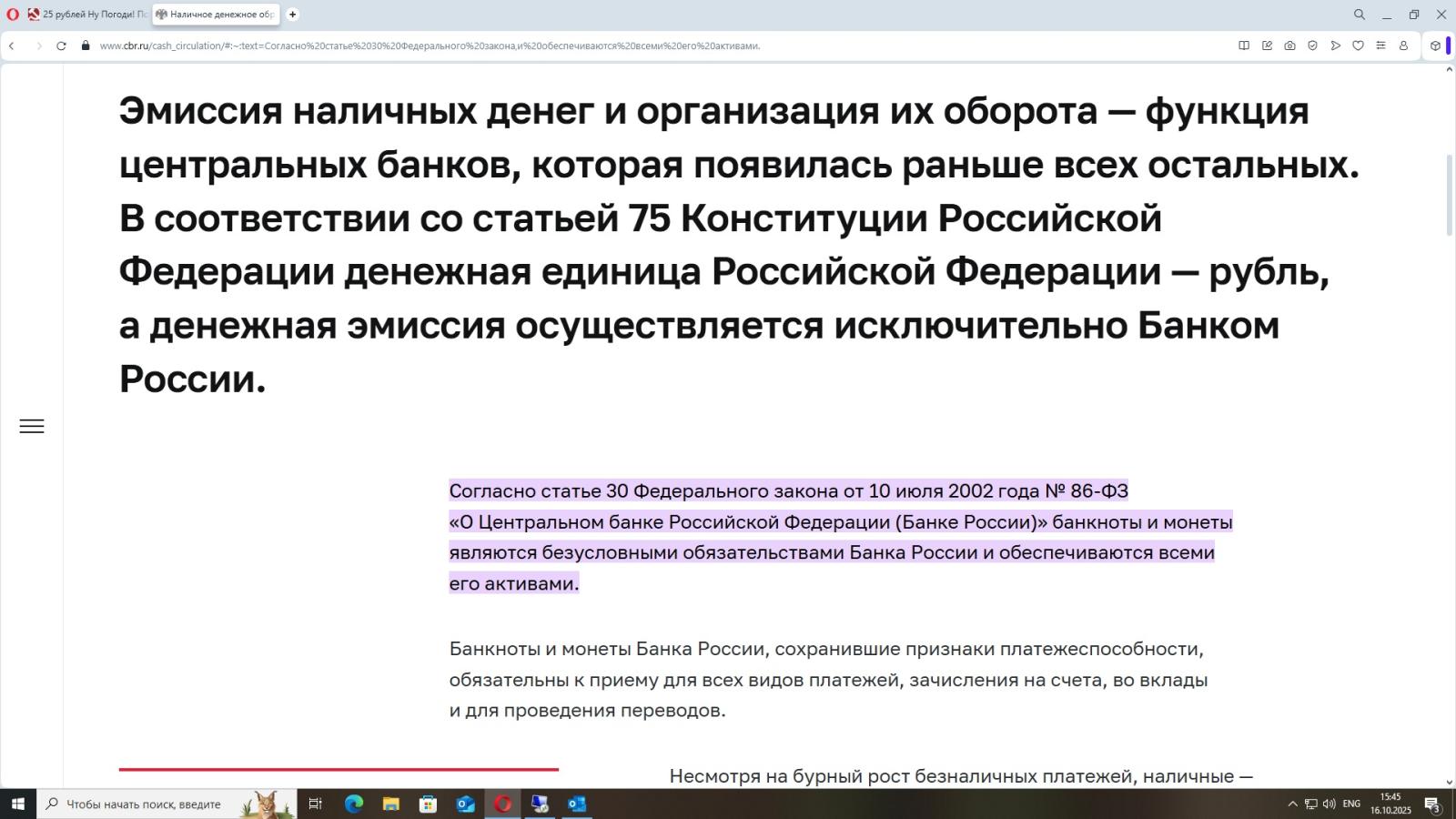This screenshot has height=819, width=1456.
Task: Go back to the previous page
Action: coord(12,45)
